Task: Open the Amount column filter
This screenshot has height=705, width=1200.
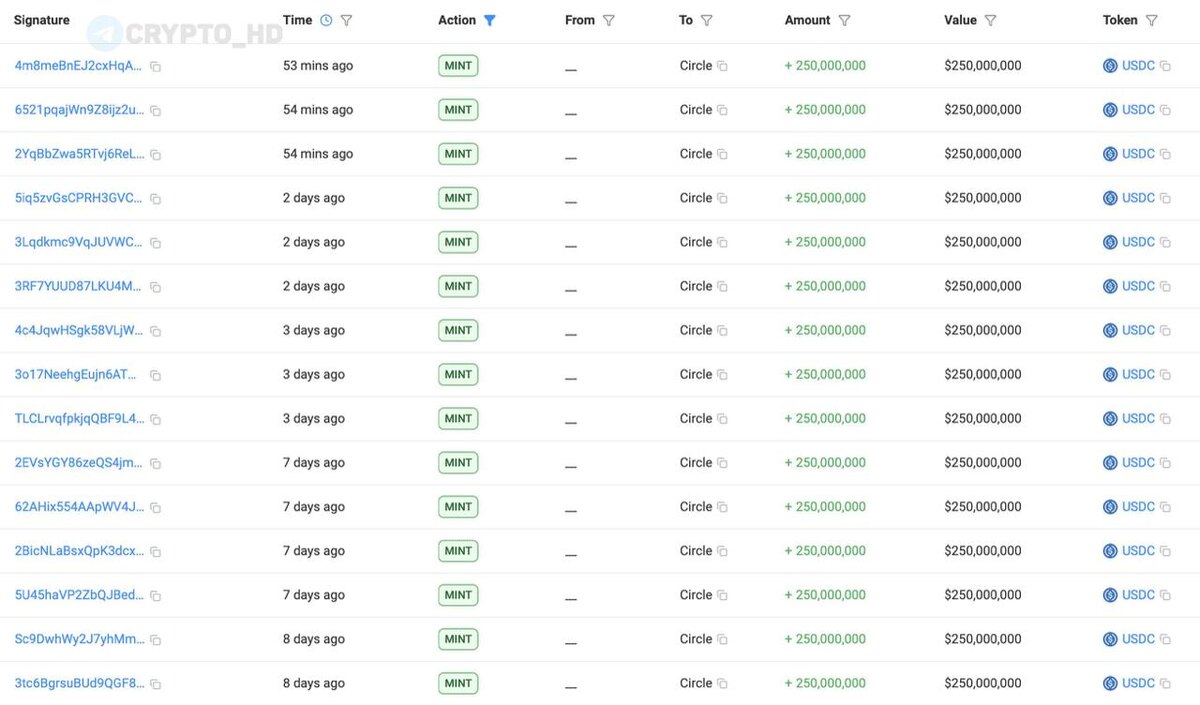Action: [845, 20]
